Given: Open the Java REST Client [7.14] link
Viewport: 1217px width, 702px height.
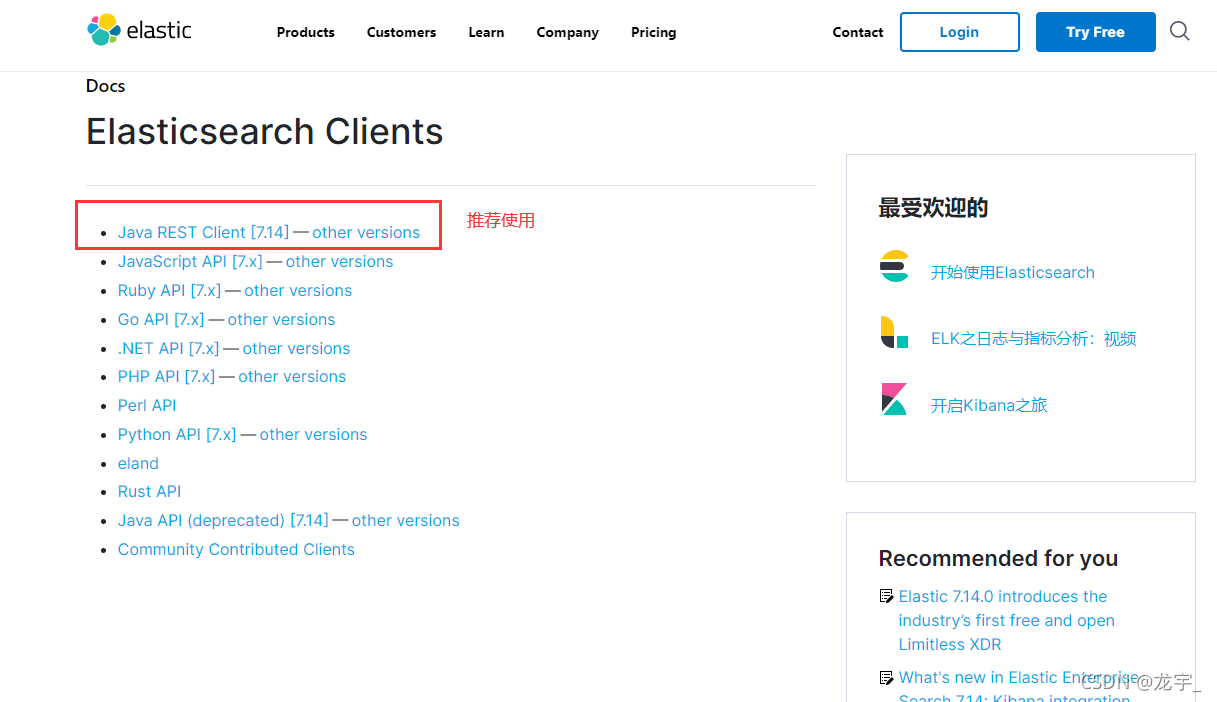Looking at the screenshot, I should [203, 232].
